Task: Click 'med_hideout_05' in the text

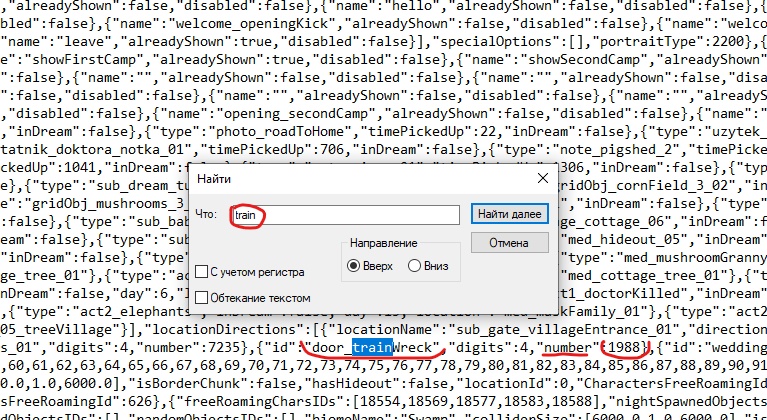Action: (x=624, y=240)
